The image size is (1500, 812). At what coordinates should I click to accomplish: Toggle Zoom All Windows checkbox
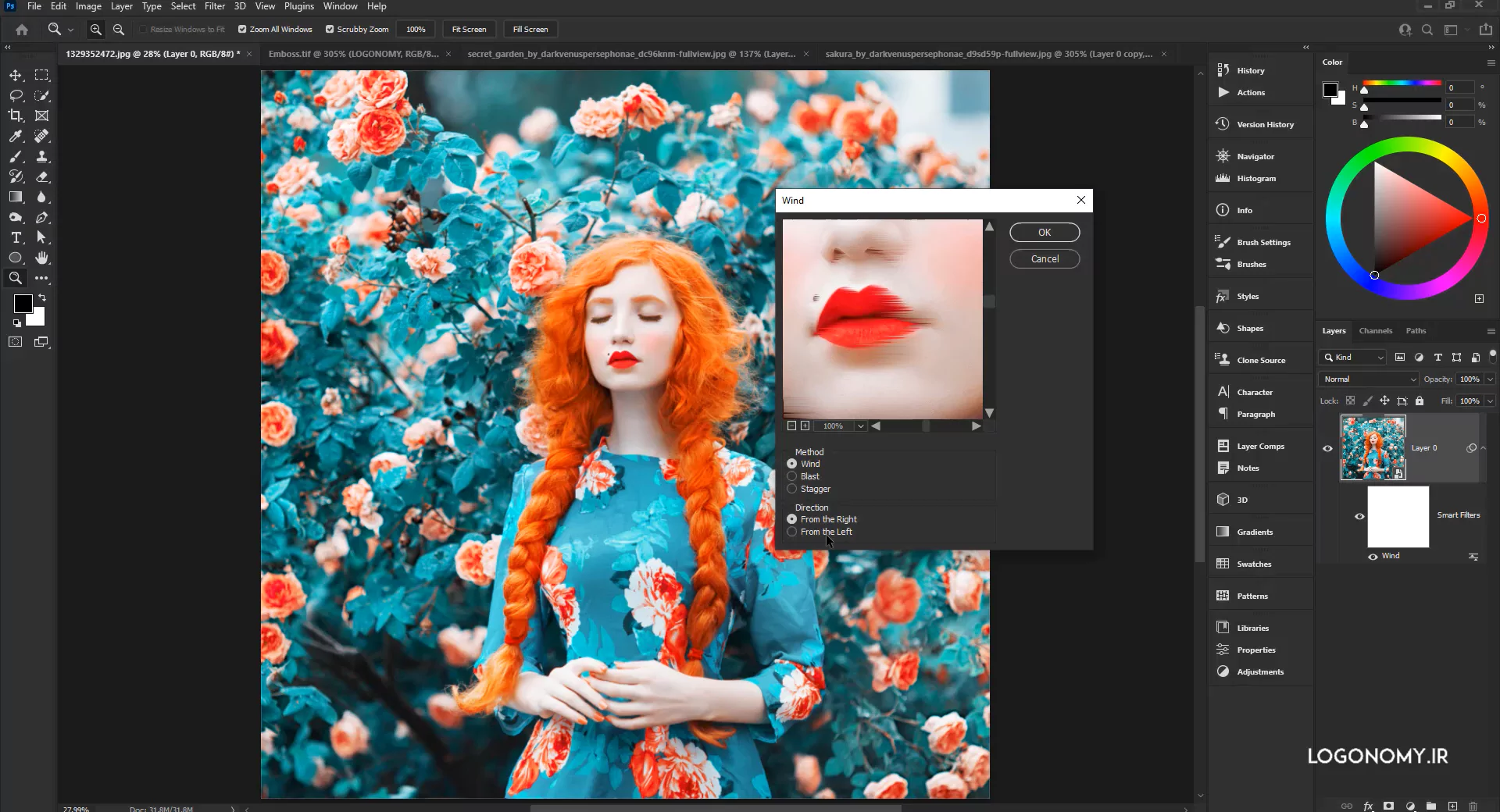coord(242,29)
